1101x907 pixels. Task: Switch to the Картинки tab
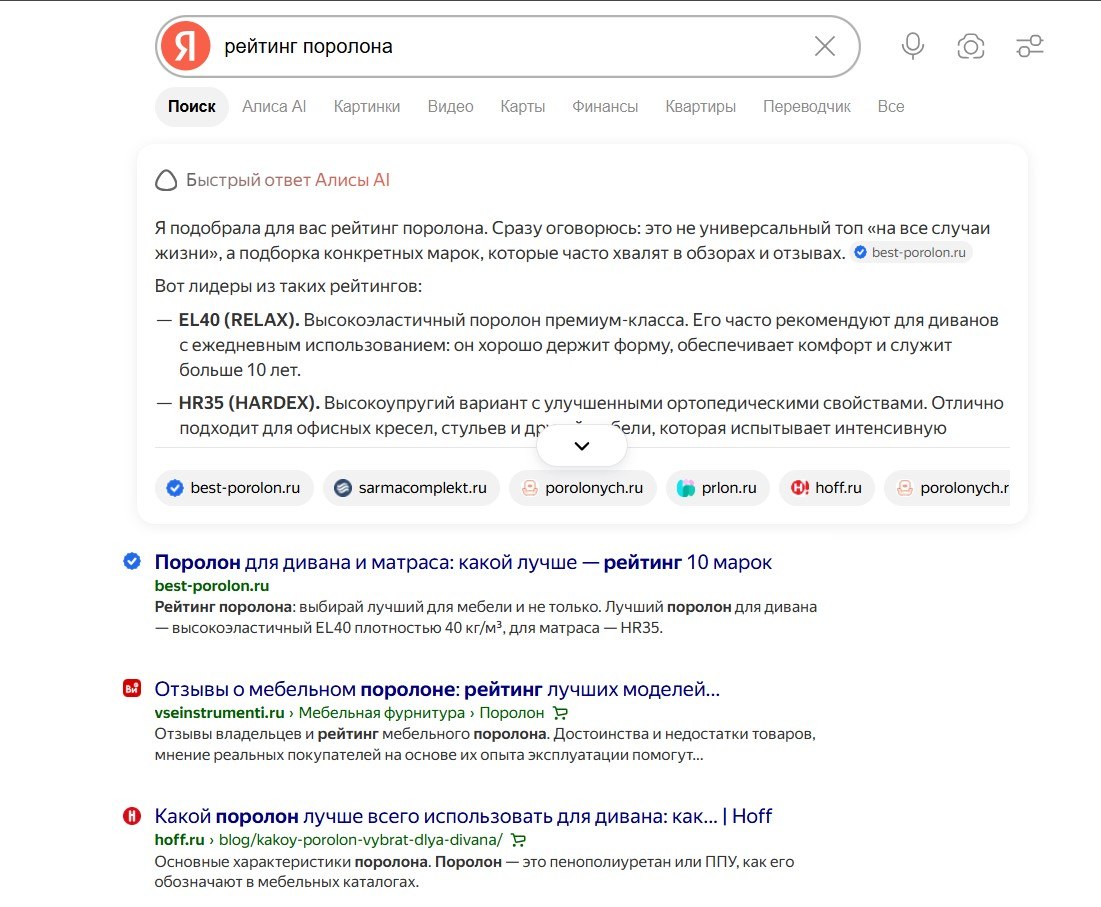coord(367,107)
